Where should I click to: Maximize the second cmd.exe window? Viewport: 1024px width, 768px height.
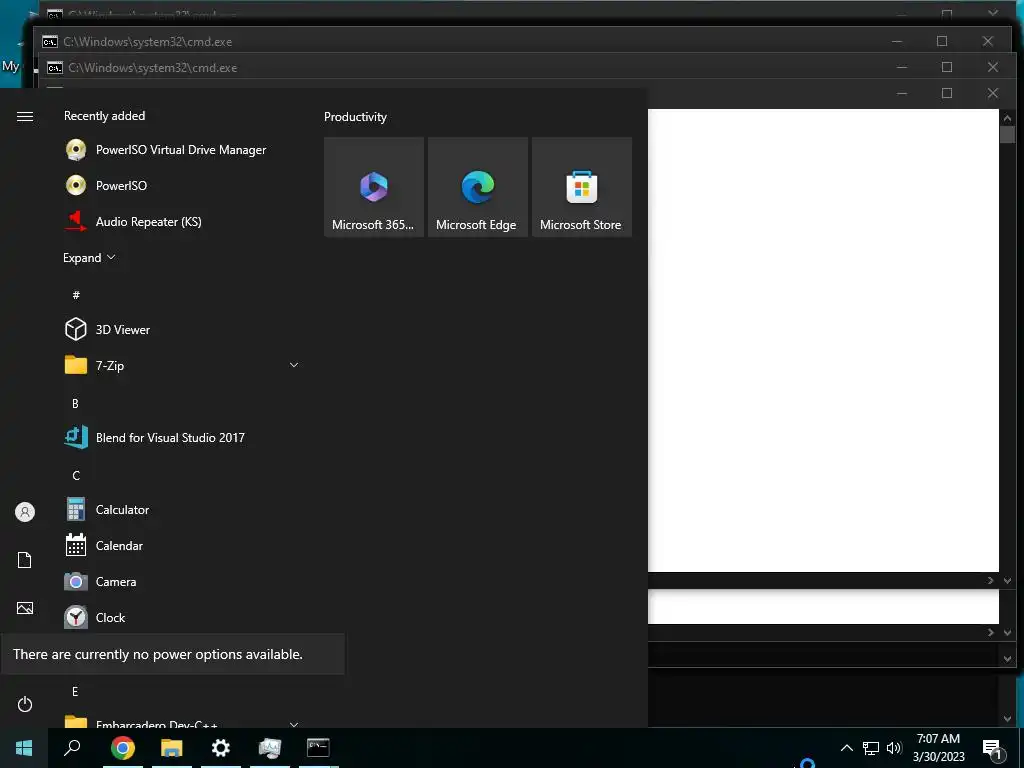tap(942, 41)
